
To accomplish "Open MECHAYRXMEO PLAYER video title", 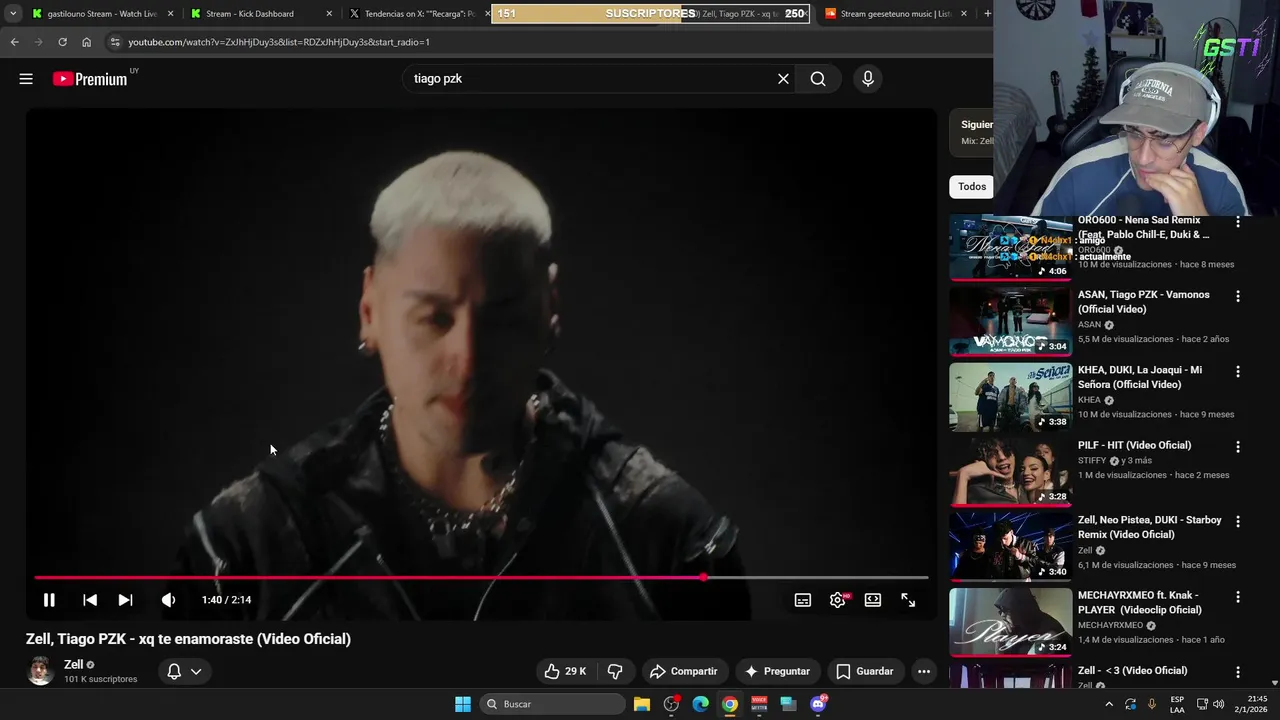I will (1142, 602).
